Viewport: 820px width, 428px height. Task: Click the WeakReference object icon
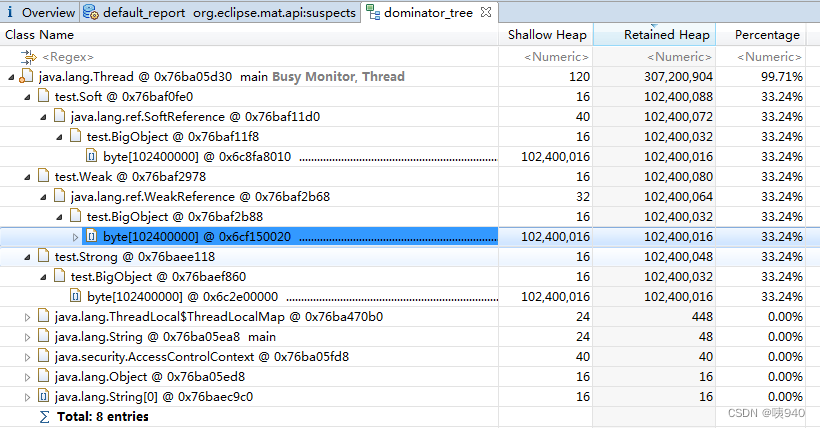[x=60, y=196]
